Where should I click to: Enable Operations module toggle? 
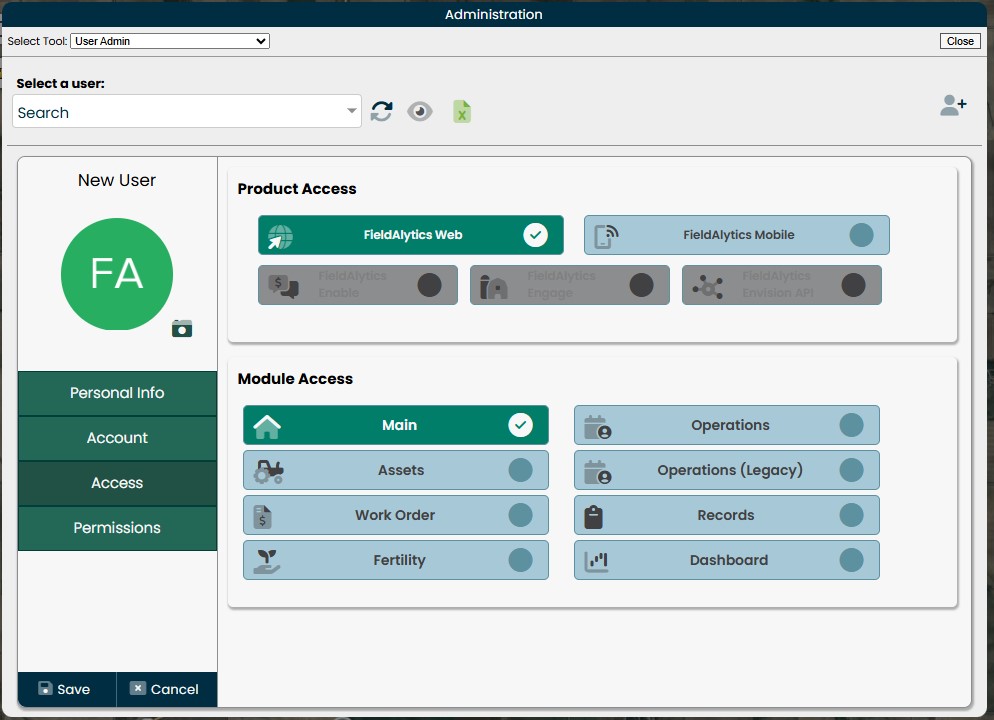pos(851,425)
